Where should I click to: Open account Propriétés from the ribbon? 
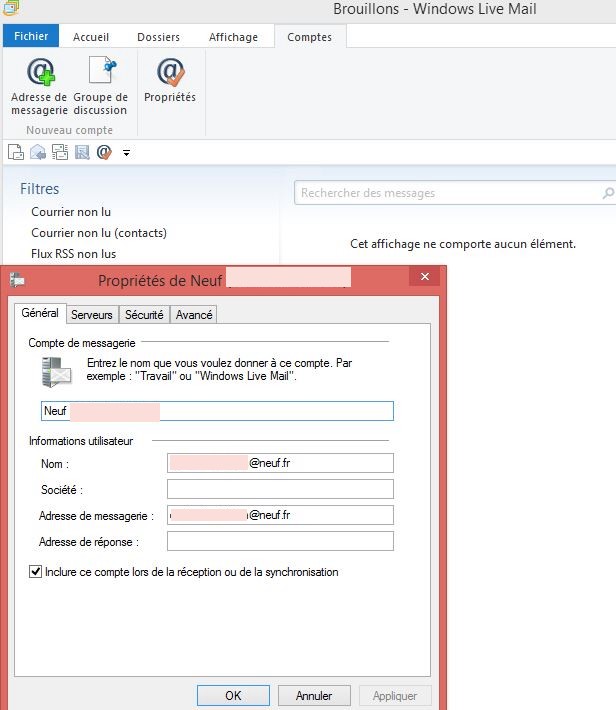[170, 75]
